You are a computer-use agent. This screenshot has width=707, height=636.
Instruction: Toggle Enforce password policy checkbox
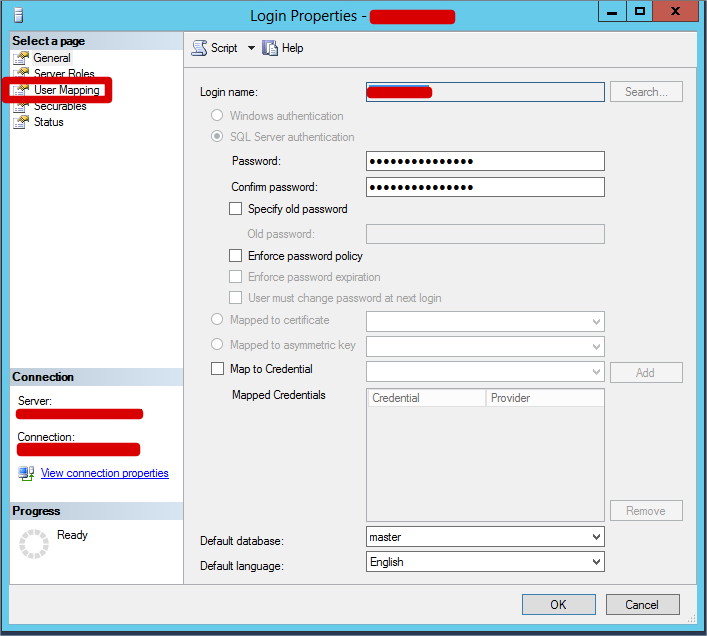point(236,256)
